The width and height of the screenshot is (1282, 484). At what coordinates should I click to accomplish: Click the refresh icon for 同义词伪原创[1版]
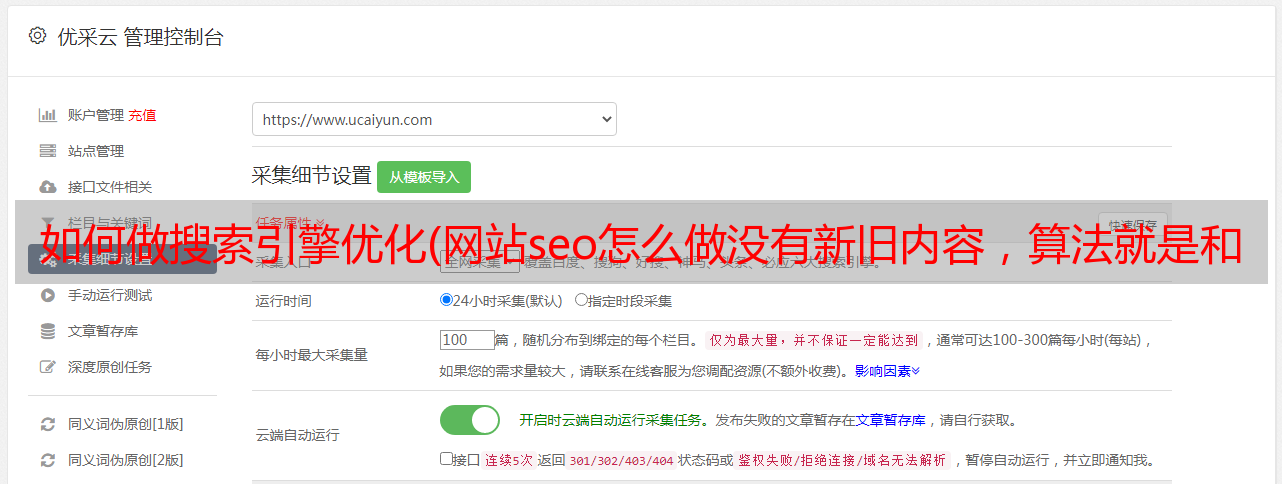47,424
